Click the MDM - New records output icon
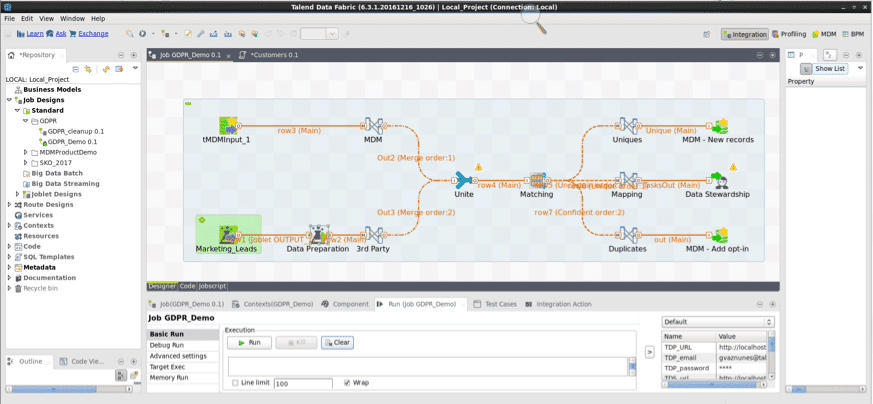Image resolution: width=873 pixels, height=404 pixels. tap(720, 126)
